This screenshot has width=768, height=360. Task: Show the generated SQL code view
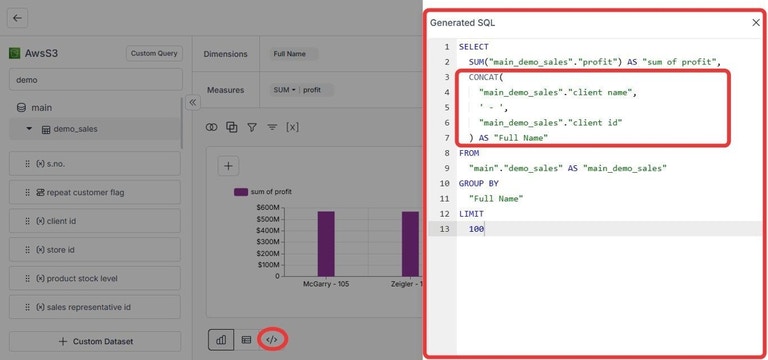pos(271,339)
